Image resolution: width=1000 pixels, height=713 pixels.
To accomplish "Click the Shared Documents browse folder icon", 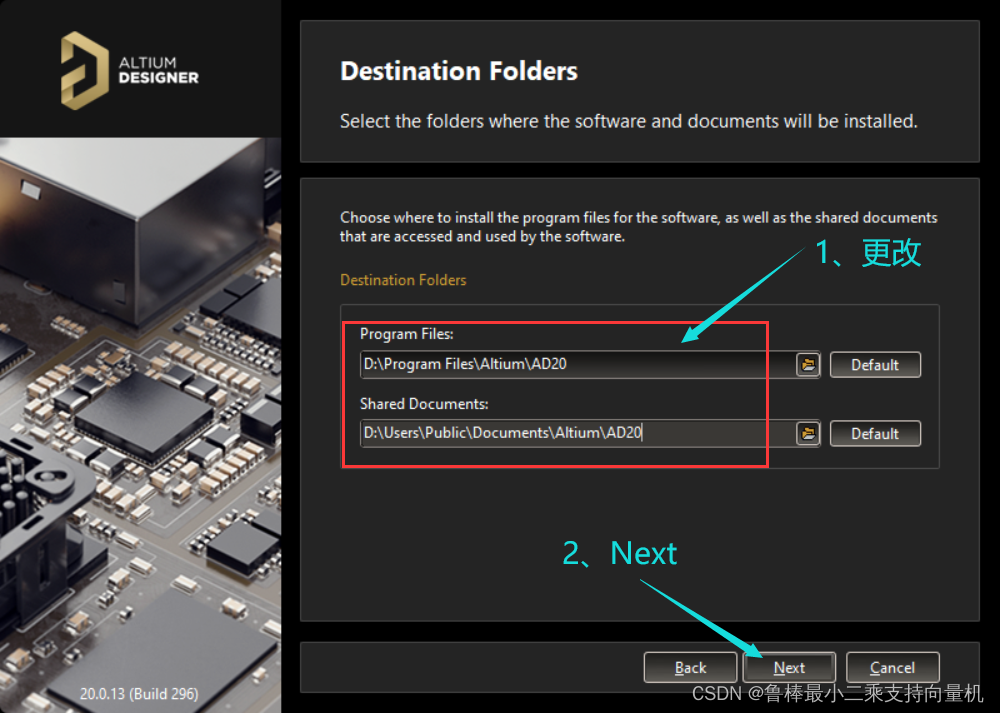I will click(x=808, y=434).
